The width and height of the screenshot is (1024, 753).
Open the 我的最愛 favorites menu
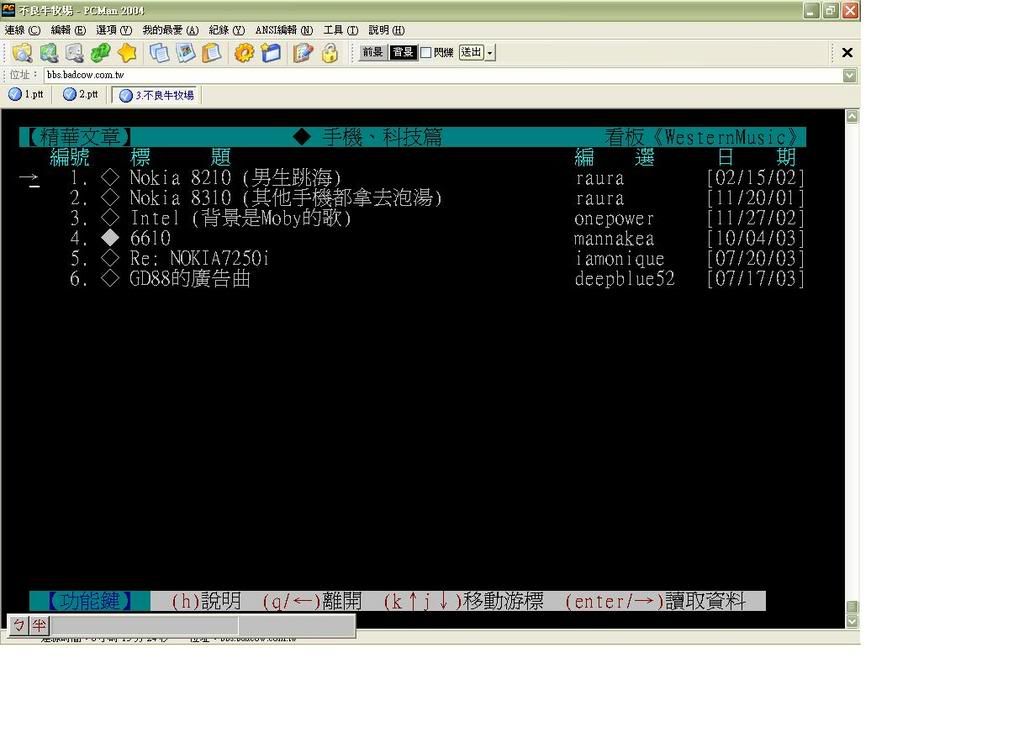click(x=170, y=30)
